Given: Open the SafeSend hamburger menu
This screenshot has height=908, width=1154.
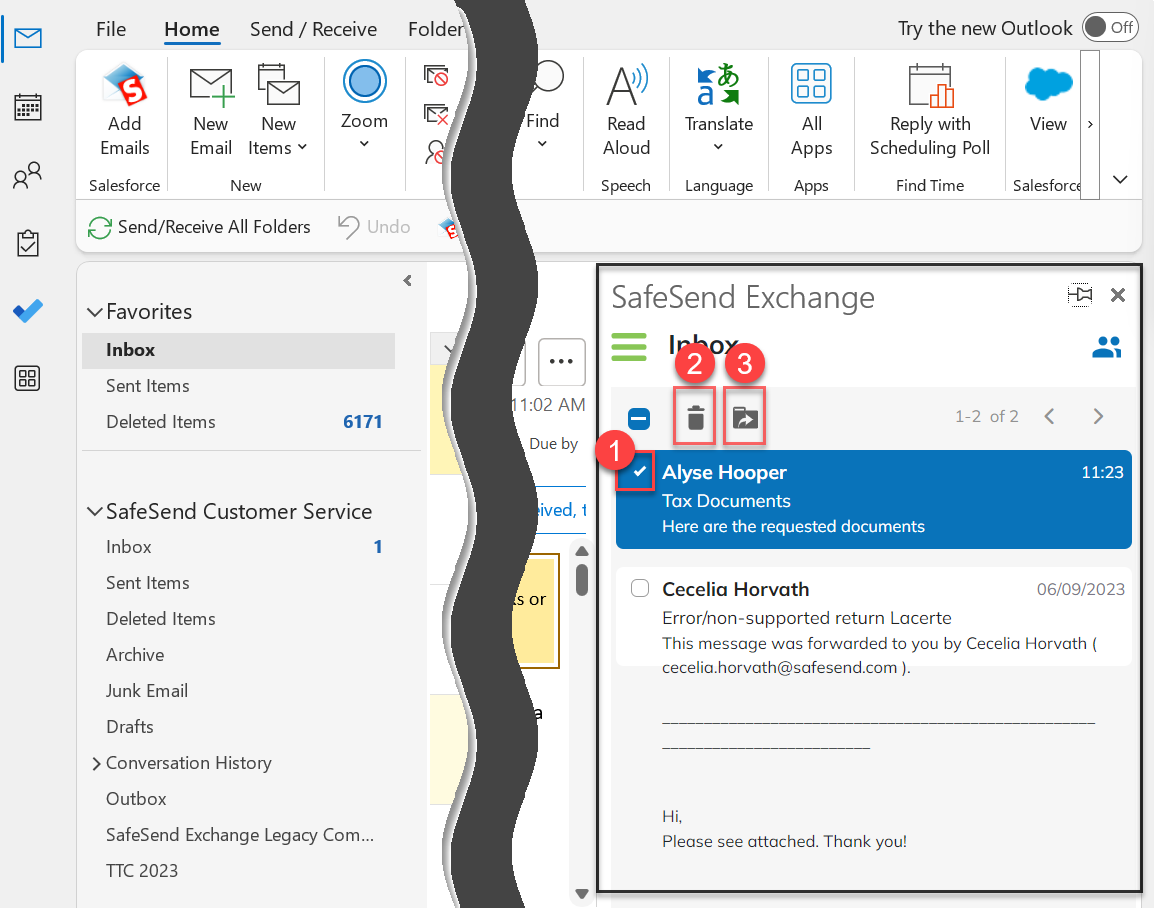Looking at the screenshot, I should point(629,347).
